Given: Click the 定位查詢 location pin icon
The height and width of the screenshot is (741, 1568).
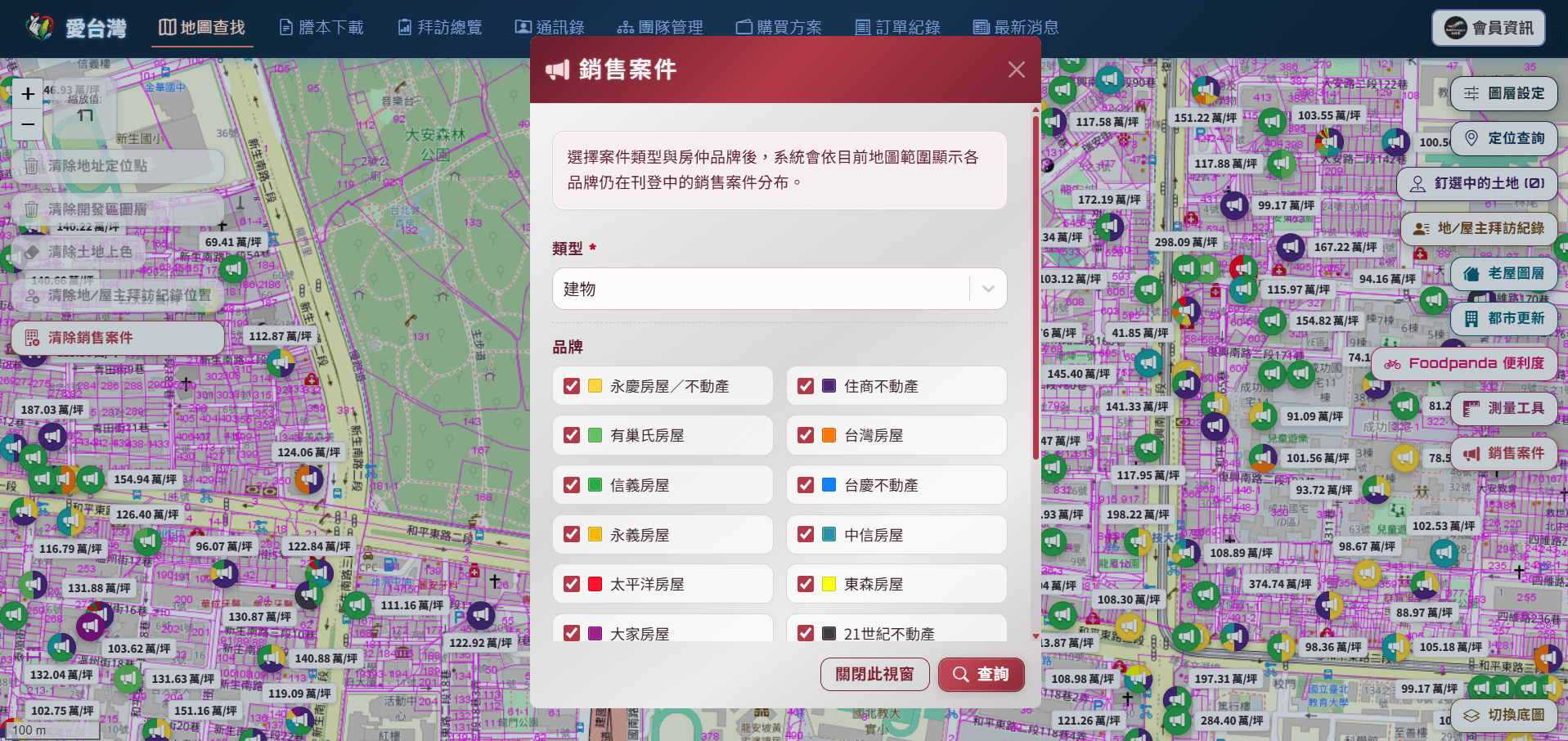Looking at the screenshot, I should tap(1471, 138).
